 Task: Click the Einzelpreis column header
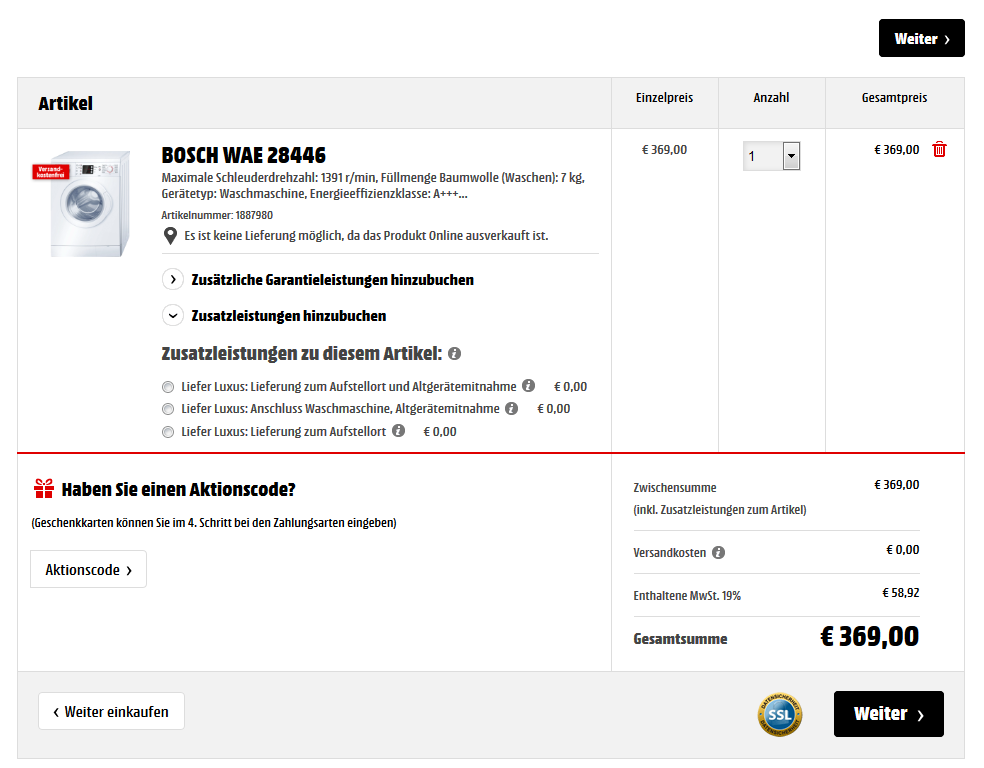point(665,97)
